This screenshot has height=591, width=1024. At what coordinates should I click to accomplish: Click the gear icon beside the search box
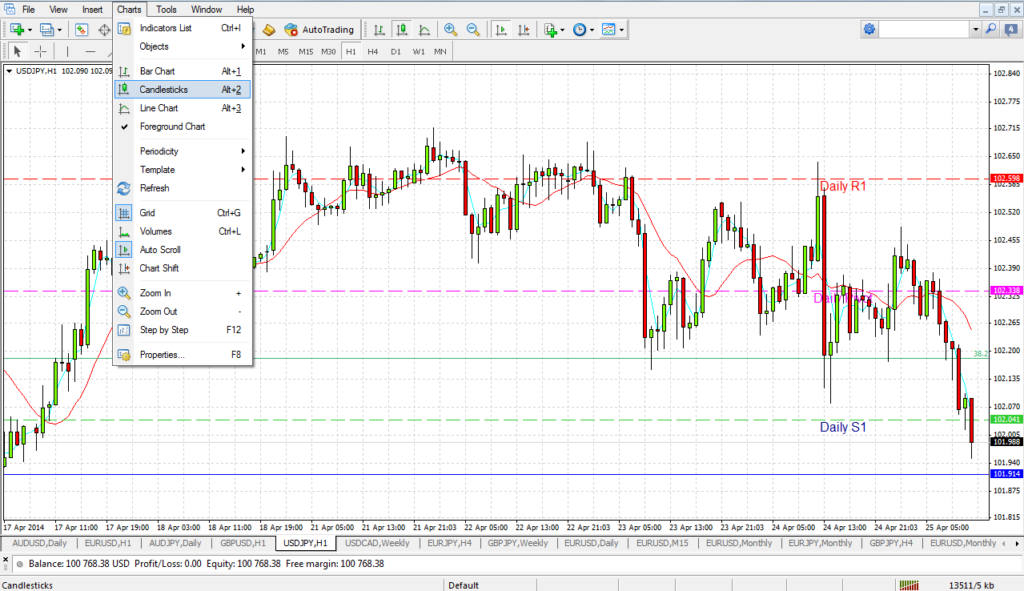point(869,29)
